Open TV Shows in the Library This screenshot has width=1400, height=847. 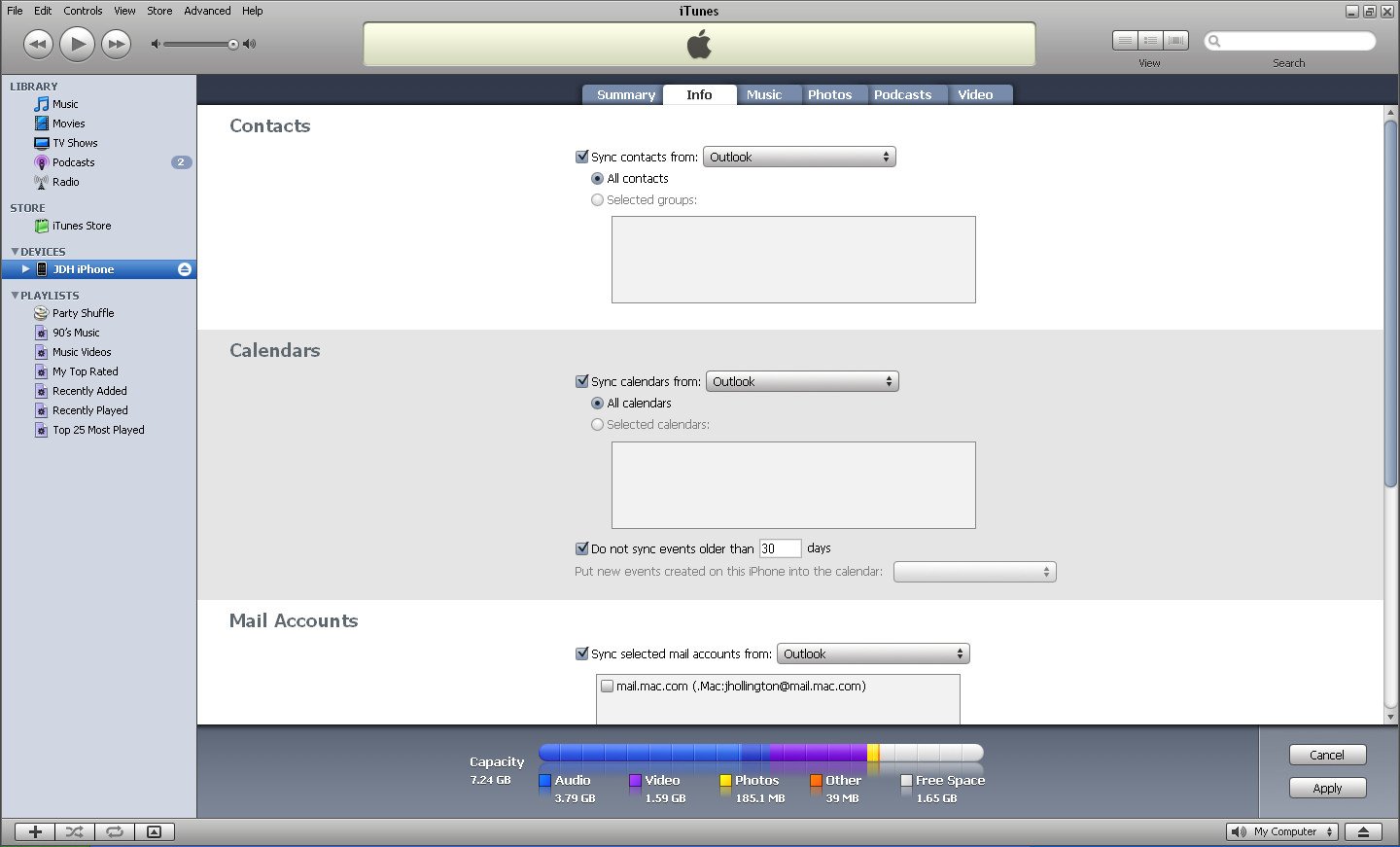75,143
